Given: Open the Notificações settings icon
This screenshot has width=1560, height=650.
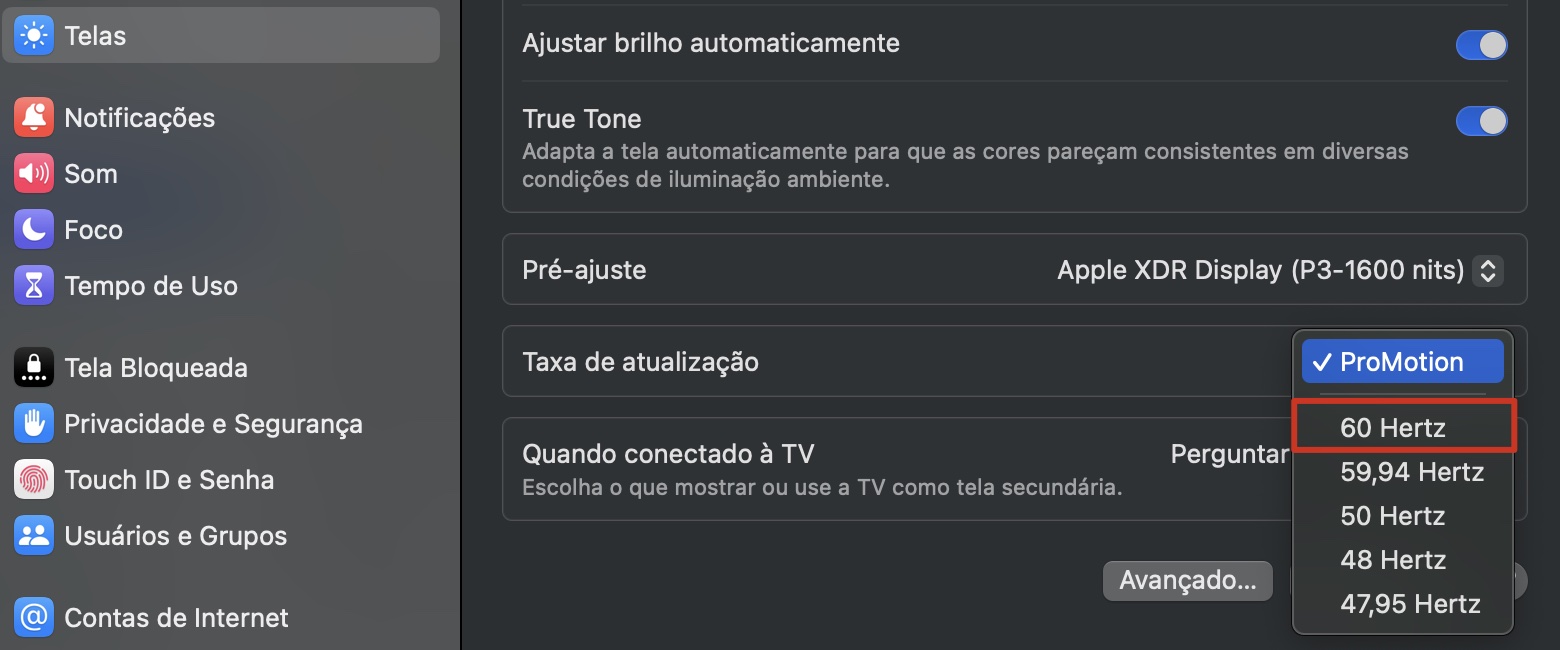Looking at the screenshot, I should [33, 117].
